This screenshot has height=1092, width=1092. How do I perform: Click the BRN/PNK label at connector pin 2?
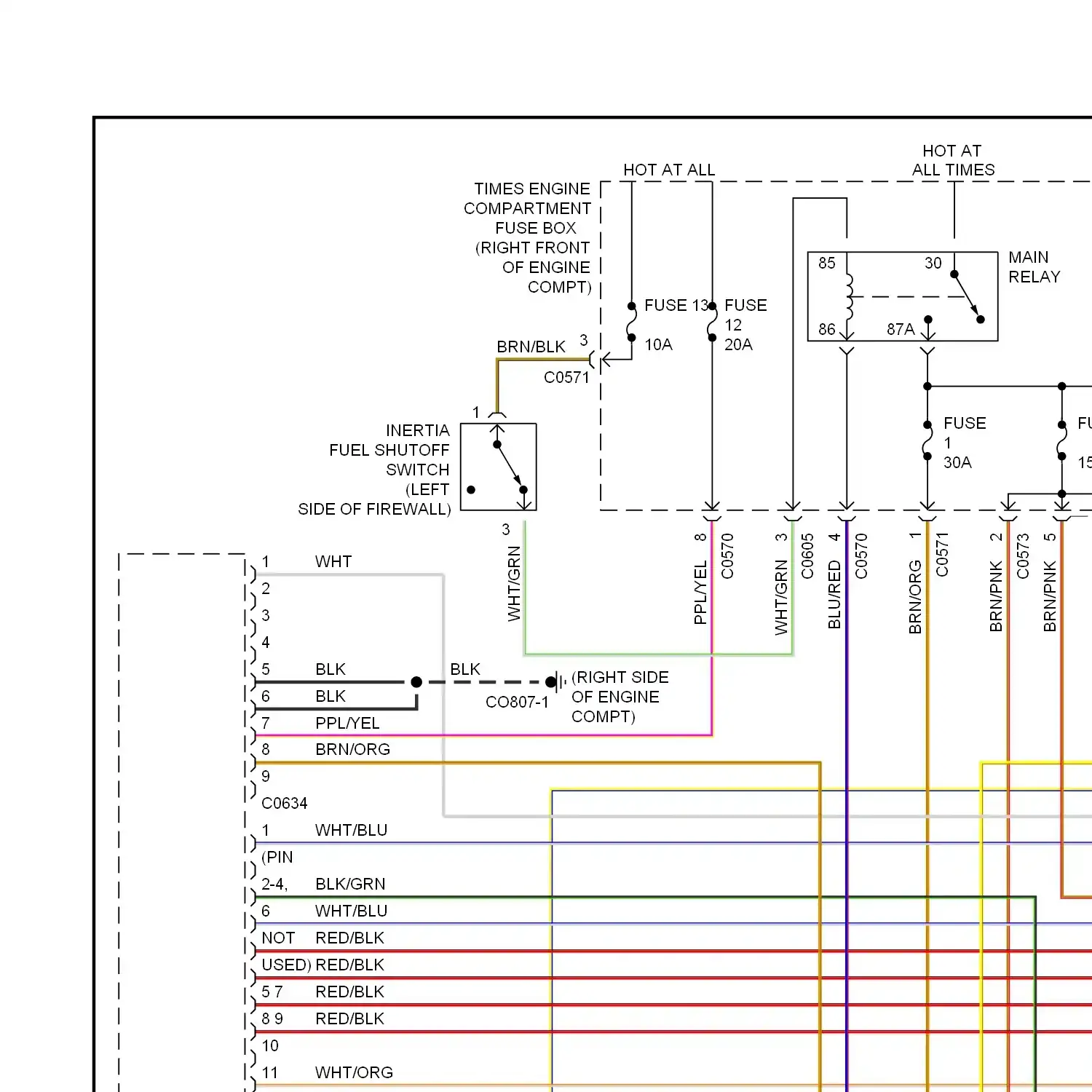coord(996,596)
